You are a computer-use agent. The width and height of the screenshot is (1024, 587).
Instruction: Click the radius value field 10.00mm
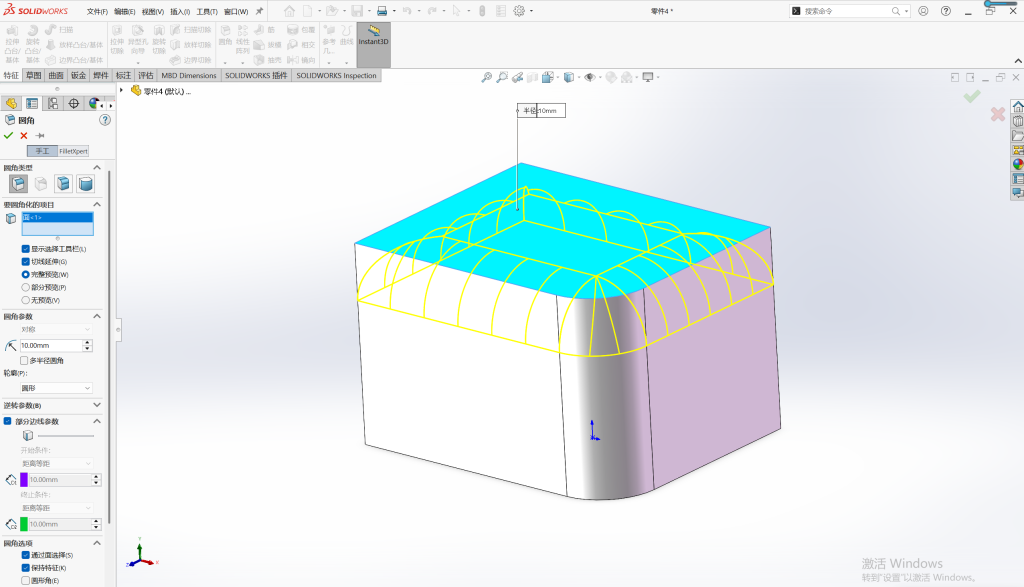51,345
